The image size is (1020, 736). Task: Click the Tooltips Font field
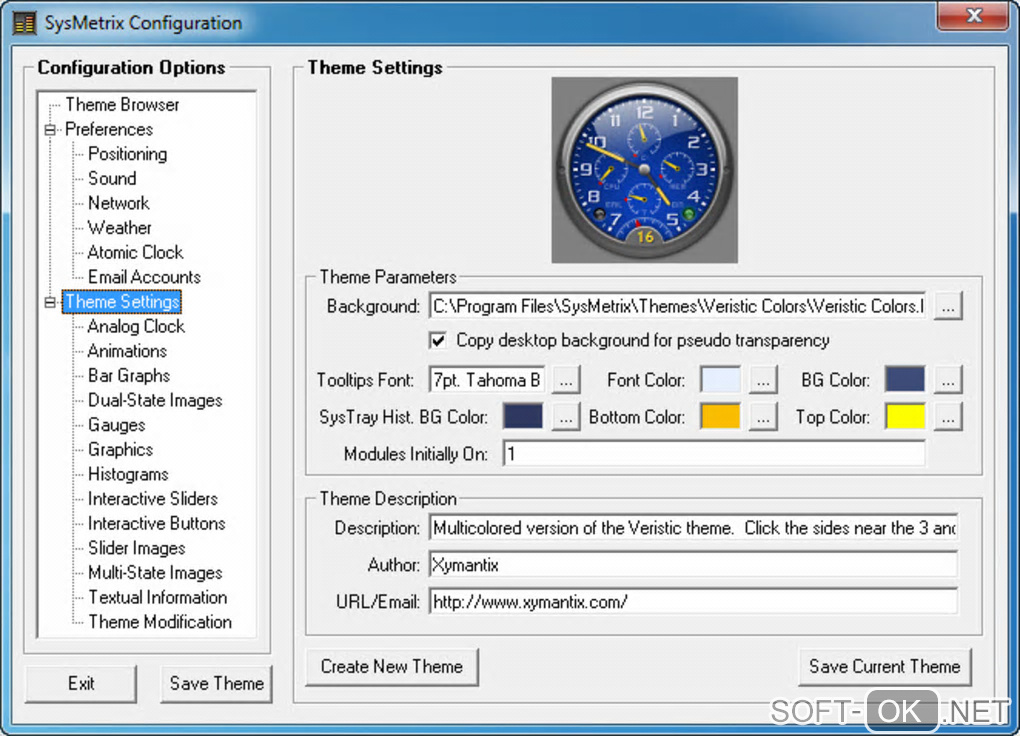pos(487,380)
